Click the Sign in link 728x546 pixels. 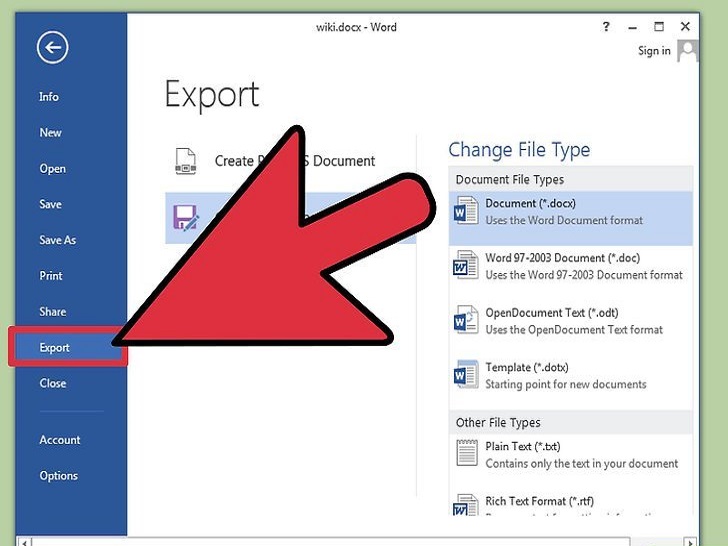[x=654, y=51]
